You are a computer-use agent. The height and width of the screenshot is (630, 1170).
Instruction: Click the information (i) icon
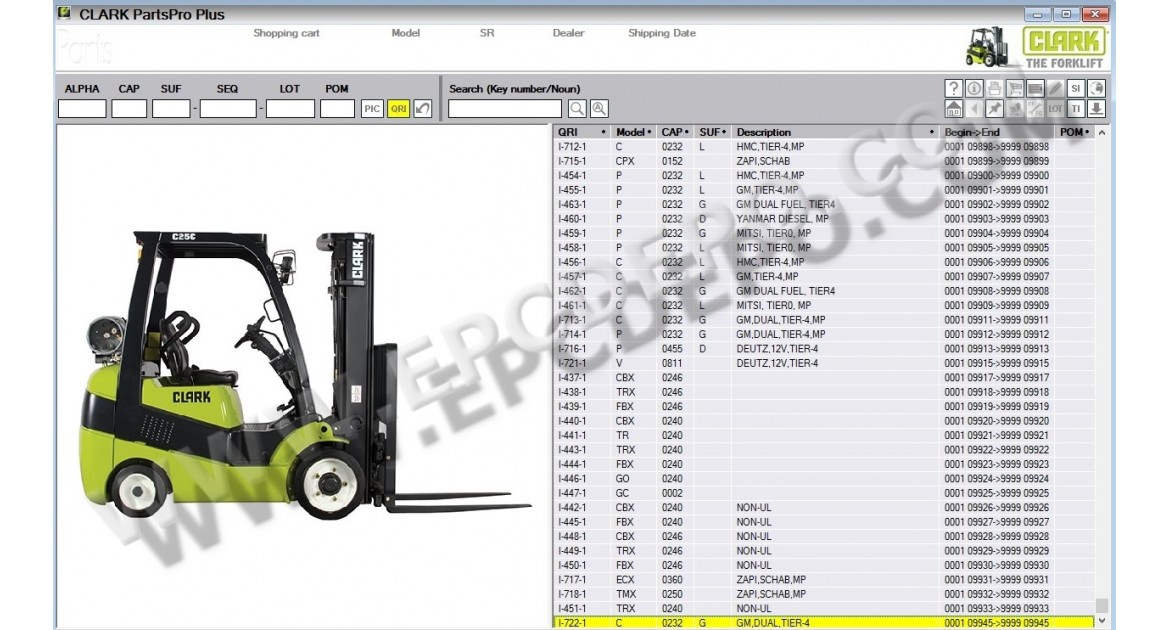pos(974,88)
